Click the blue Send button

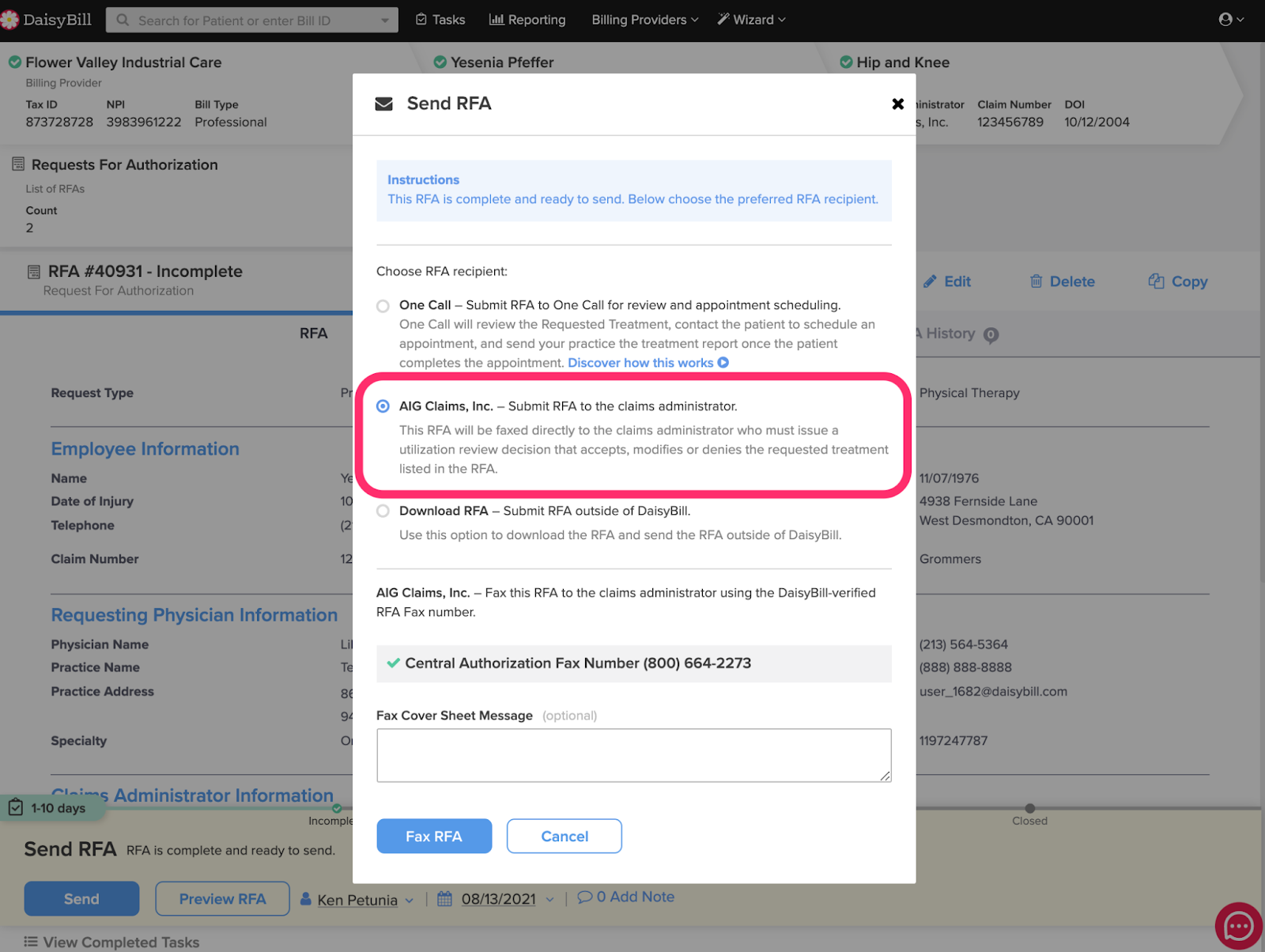tap(81, 899)
